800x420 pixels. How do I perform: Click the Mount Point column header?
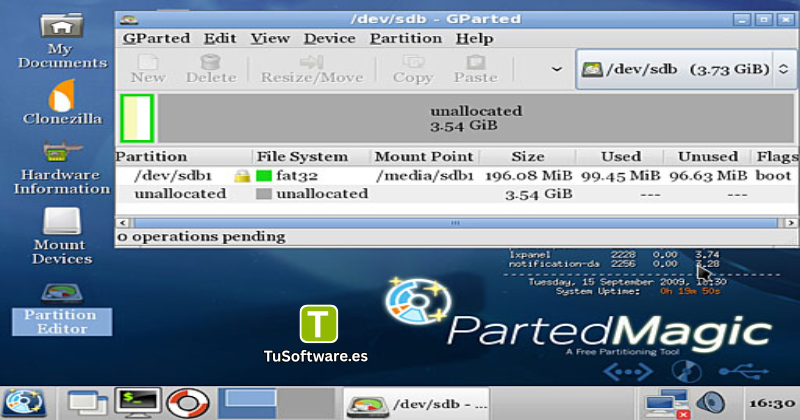click(424, 156)
